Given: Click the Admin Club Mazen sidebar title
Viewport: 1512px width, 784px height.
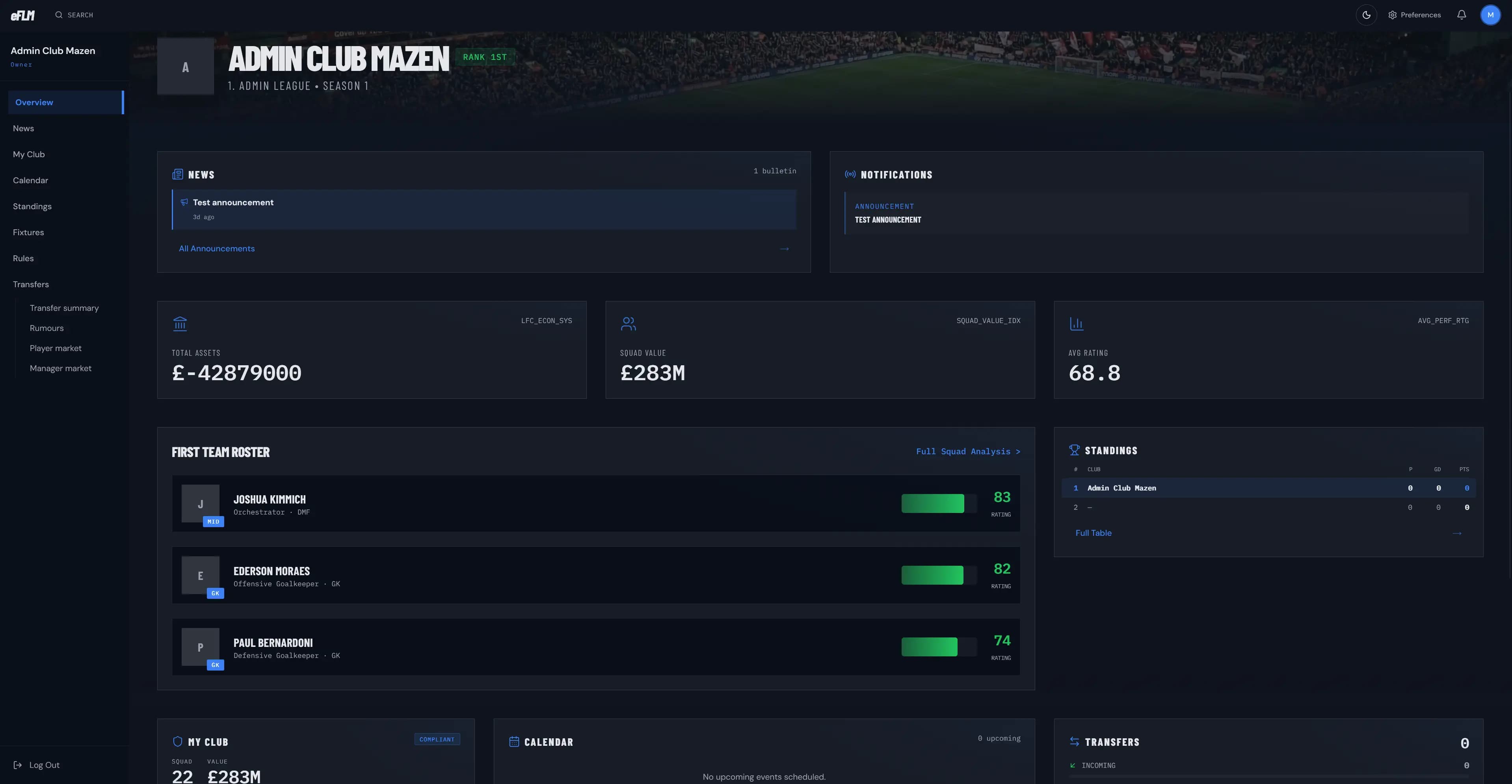Looking at the screenshot, I should pos(53,50).
